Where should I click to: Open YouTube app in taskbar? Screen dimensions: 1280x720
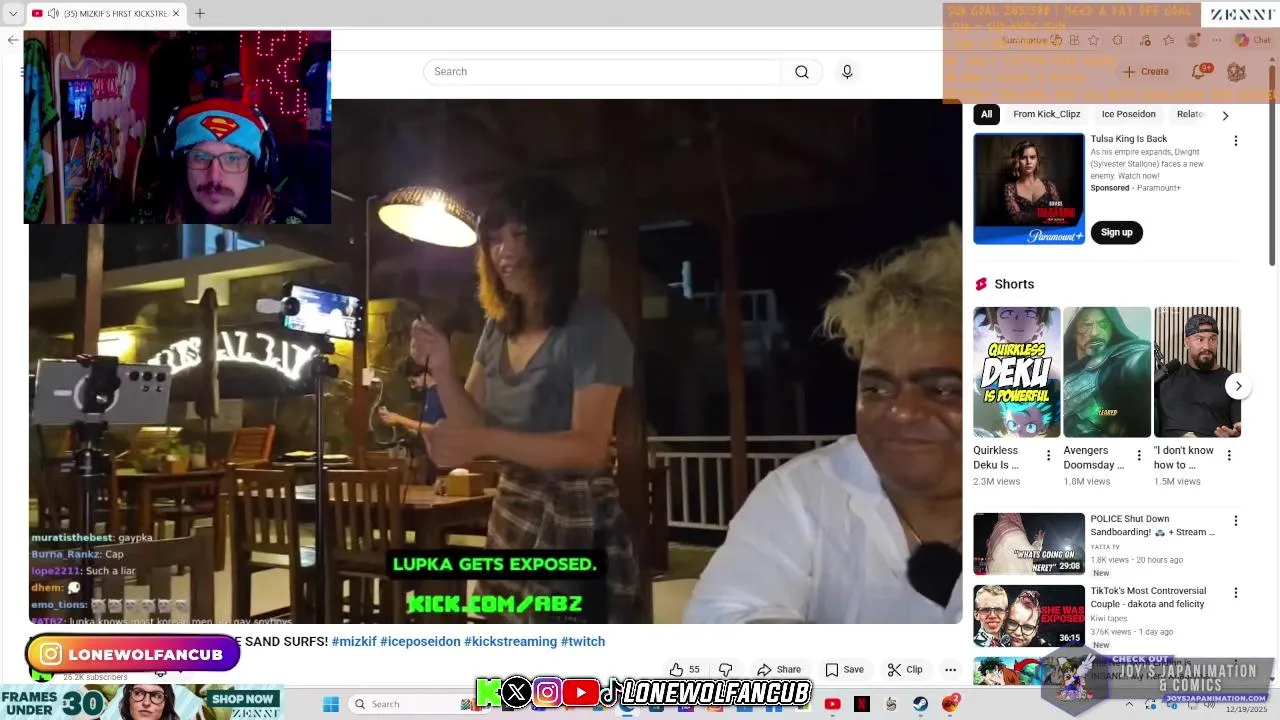click(x=832, y=704)
